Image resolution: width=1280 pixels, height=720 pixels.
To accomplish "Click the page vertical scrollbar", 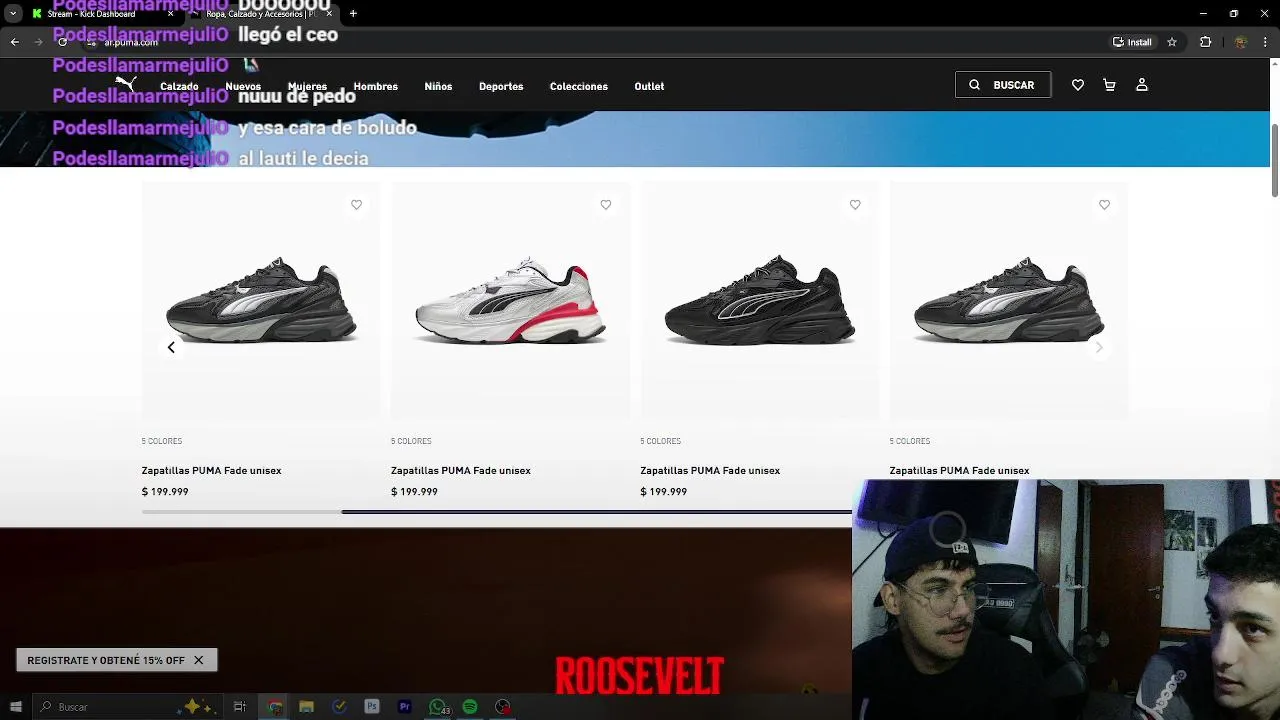I will (1274, 160).
